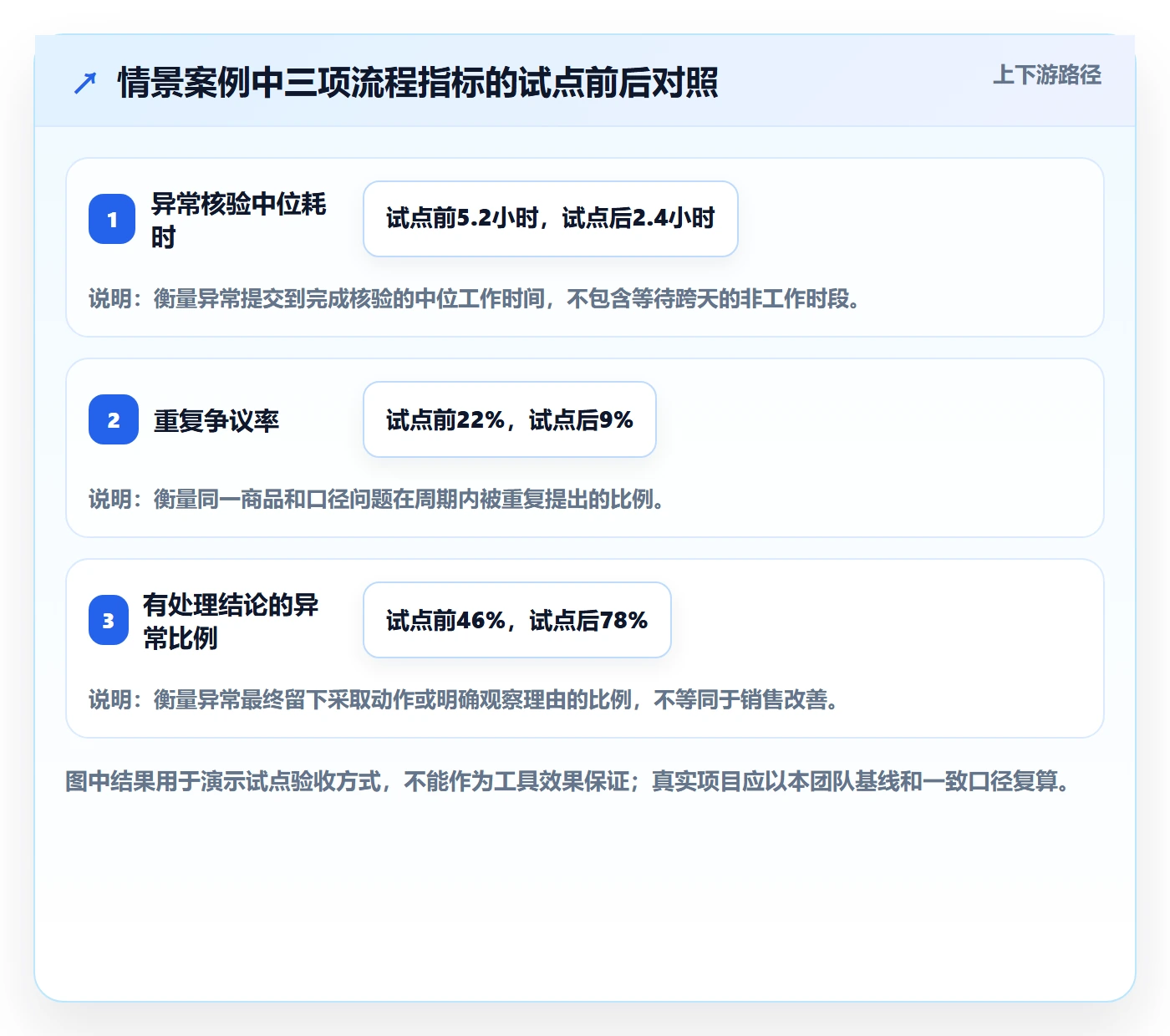Viewport: 1170px width, 1036px height.
Task: Click the note about 不等同于销售改善
Action: [465, 699]
